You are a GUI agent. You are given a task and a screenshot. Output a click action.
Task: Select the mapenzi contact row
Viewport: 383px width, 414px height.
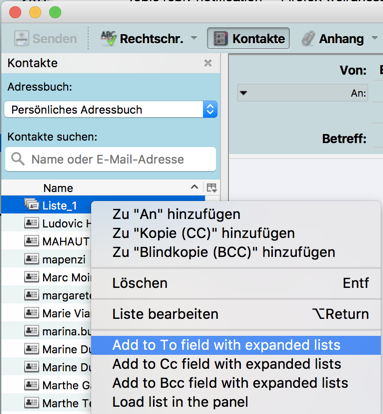47,259
